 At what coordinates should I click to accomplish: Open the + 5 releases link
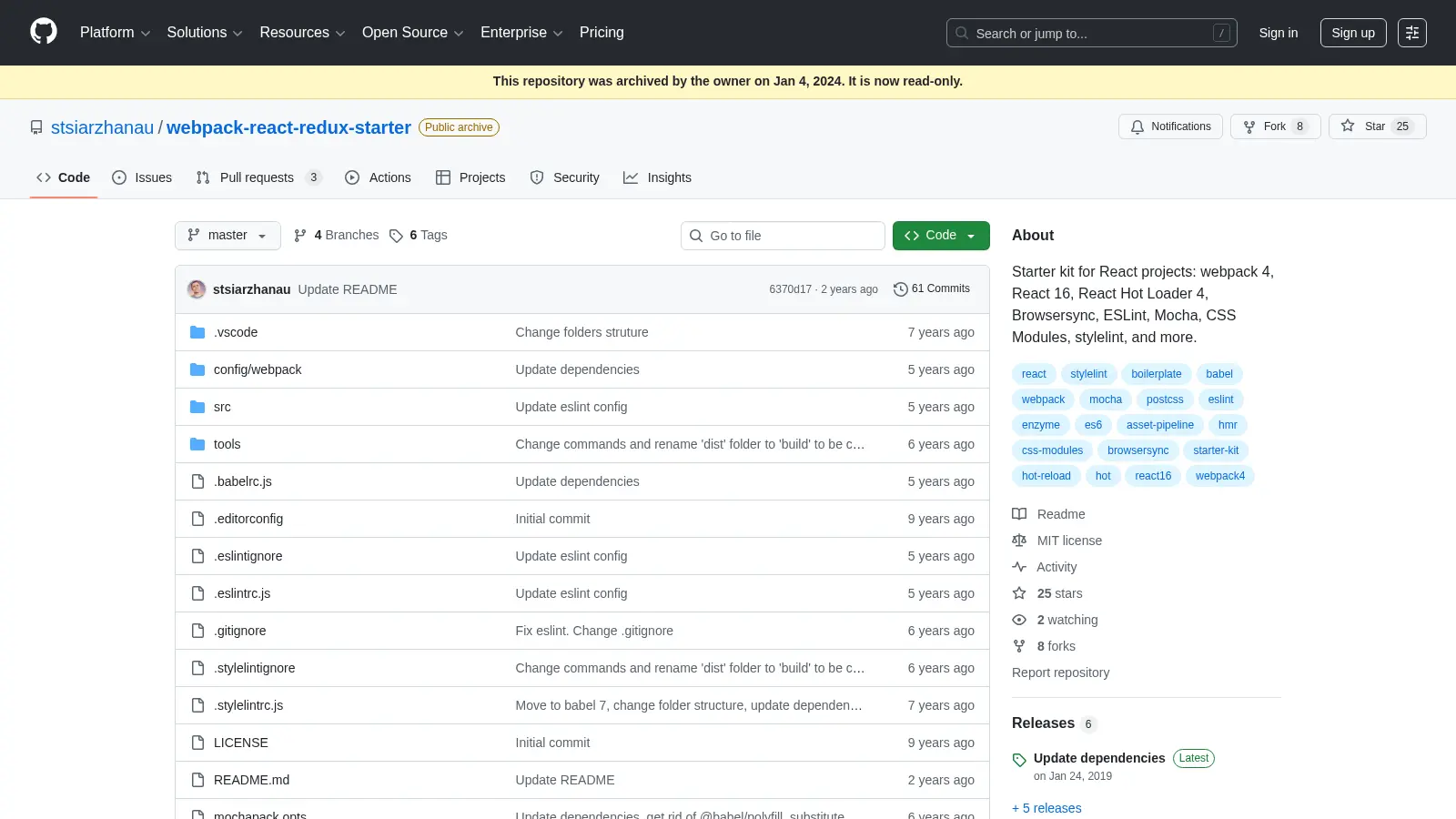tap(1046, 808)
